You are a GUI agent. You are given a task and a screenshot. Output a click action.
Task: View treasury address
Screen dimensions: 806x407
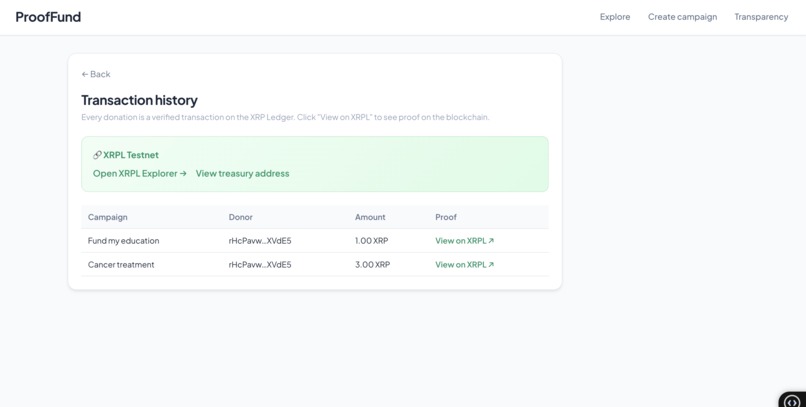click(x=243, y=173)
